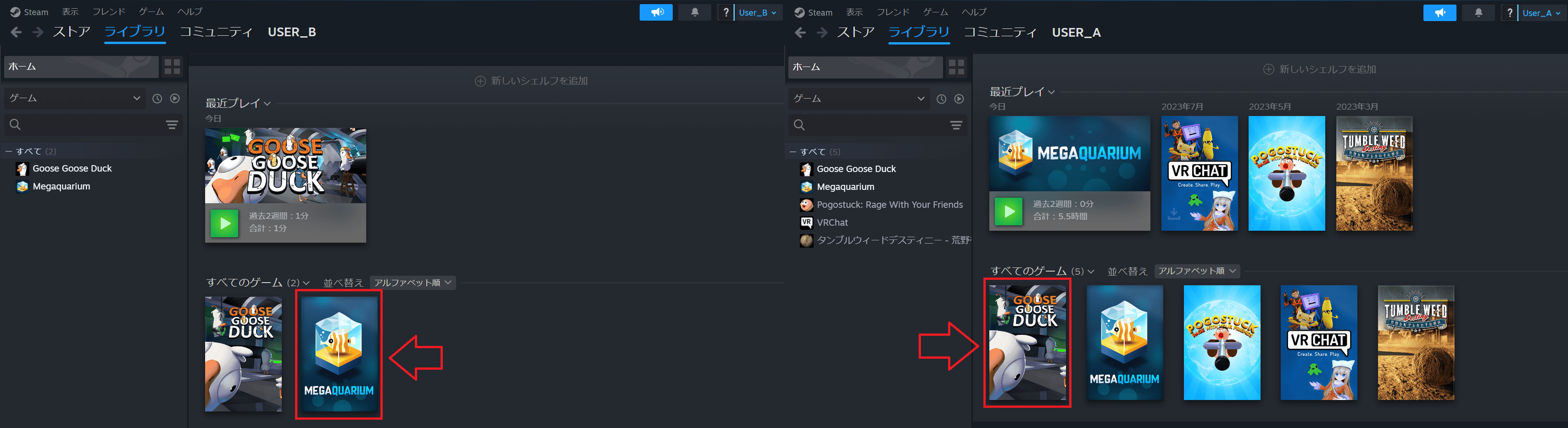1568x428 pixels.
Task: Collapse the すべて (2) list in User_B sidebar
Action: pos(9,151)
